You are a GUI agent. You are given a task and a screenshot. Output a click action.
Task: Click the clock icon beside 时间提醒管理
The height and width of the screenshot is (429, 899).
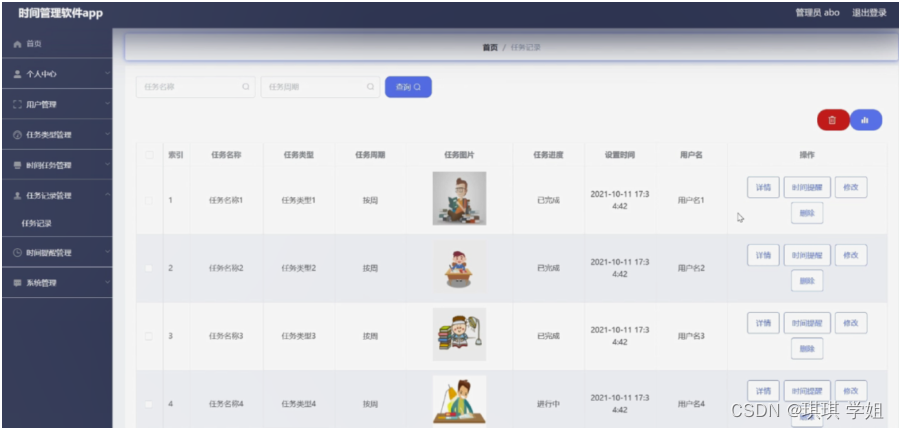17,252
